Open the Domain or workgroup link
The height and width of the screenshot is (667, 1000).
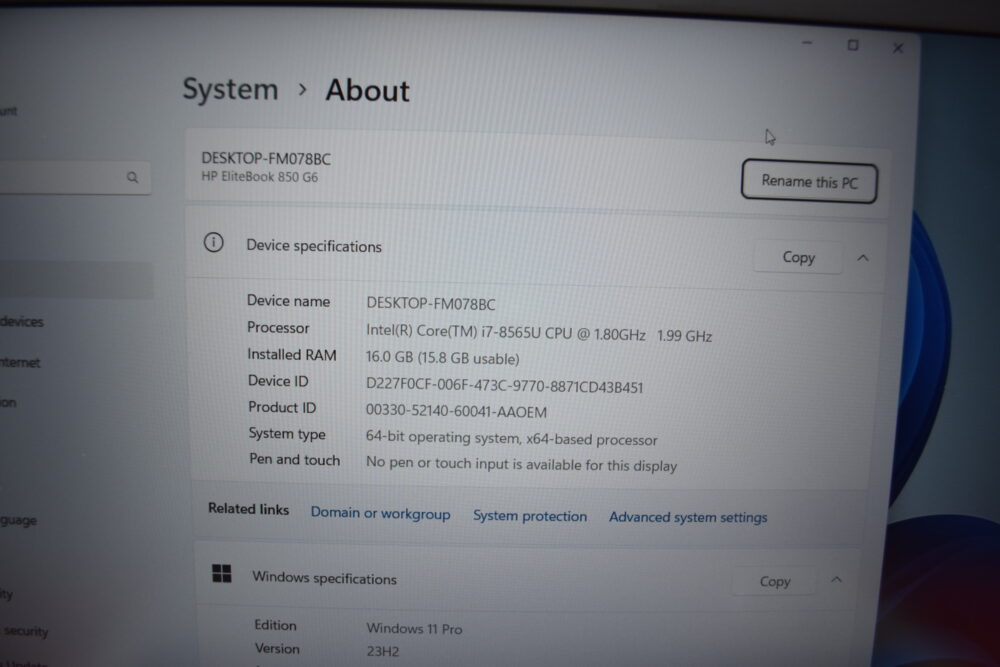click(x=380, y=513)
